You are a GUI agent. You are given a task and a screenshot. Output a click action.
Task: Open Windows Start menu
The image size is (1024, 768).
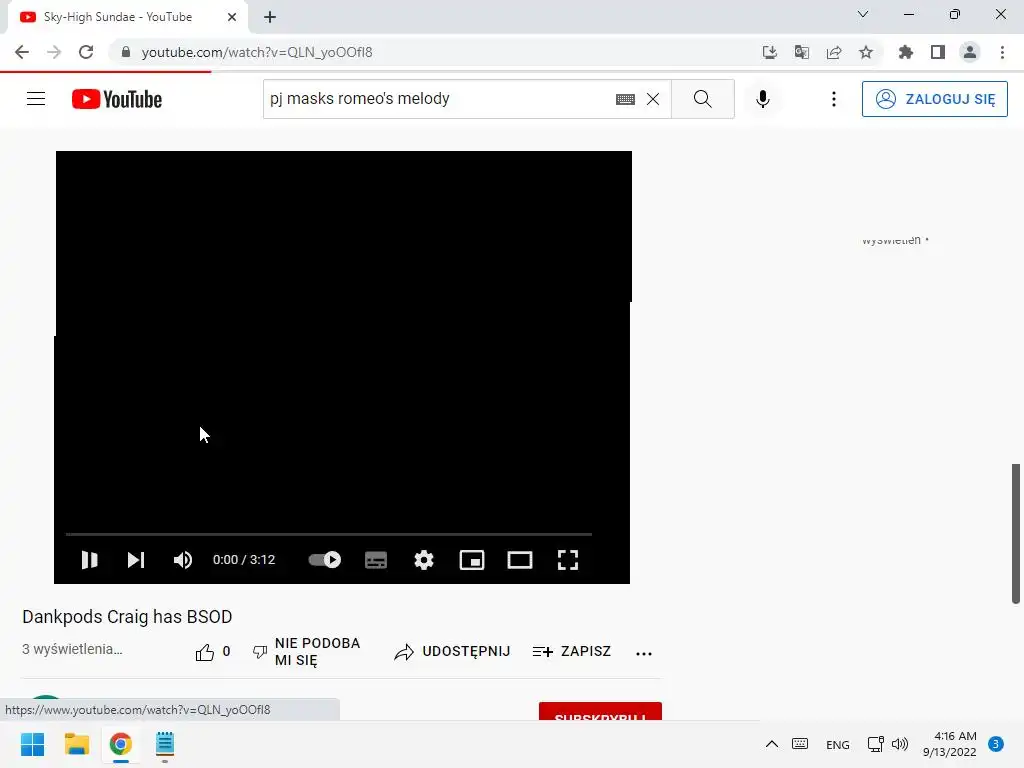click(33, 744)
